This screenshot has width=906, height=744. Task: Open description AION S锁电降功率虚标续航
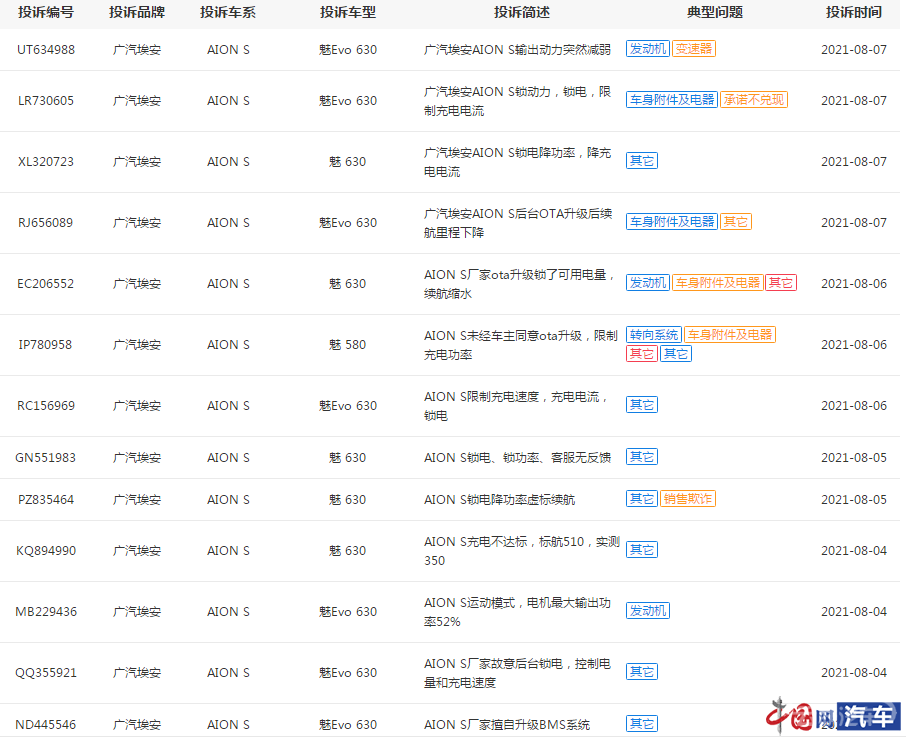[499, 500]
